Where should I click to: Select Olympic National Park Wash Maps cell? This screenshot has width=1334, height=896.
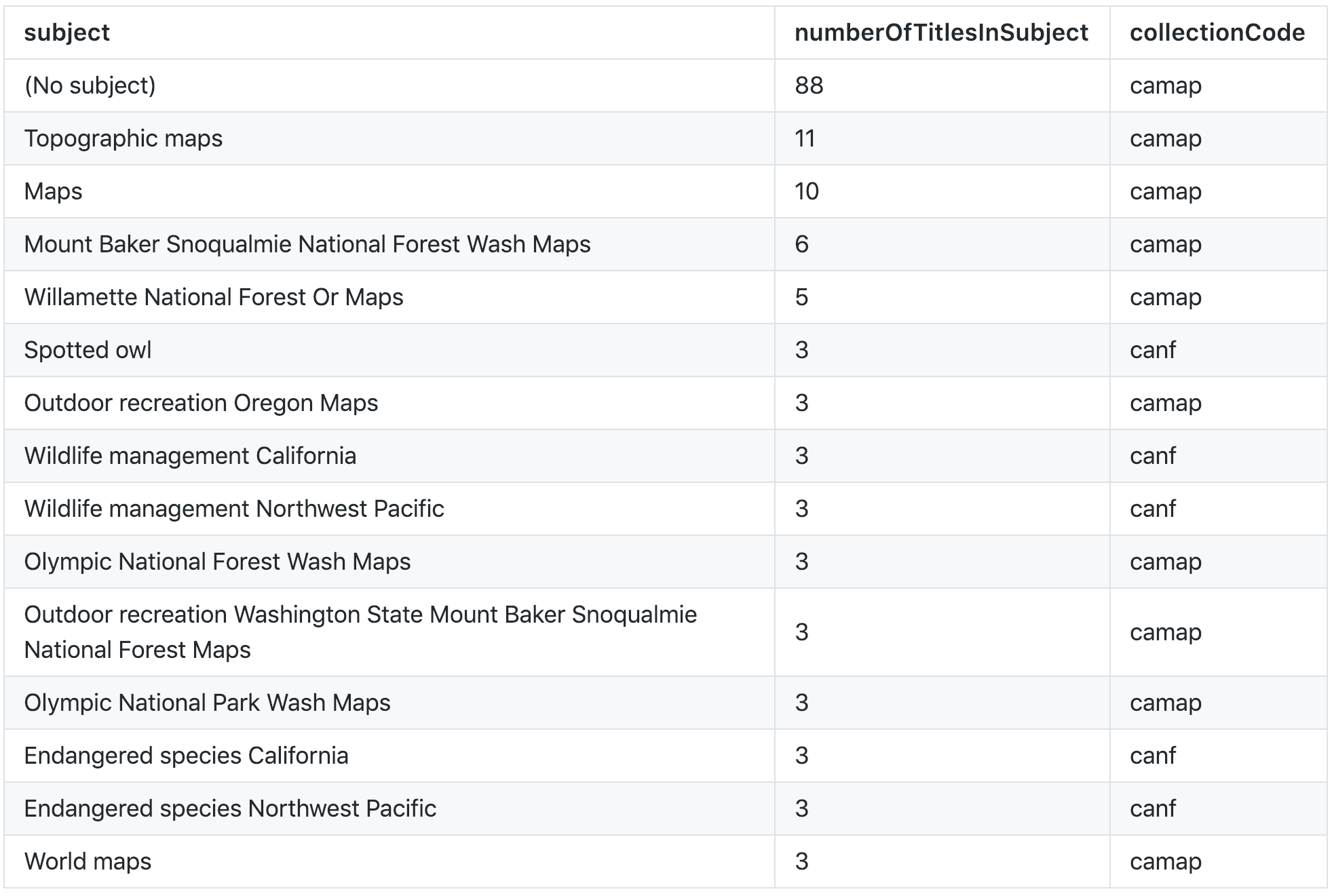pyautogui.click(x=207, y=703)
